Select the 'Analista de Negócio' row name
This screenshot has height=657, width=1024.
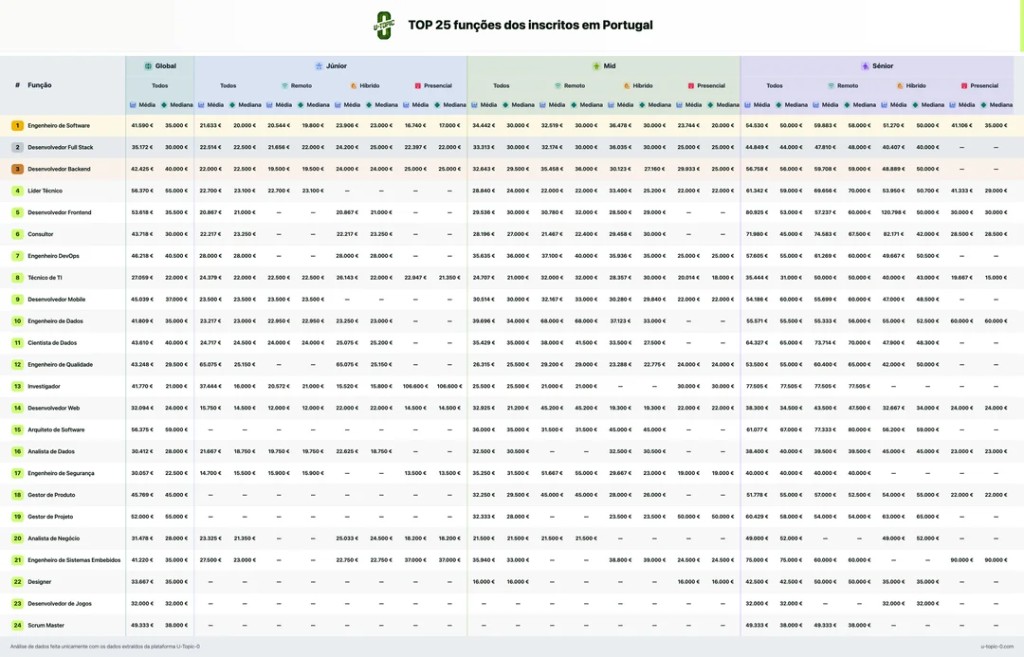pos(54,539)
